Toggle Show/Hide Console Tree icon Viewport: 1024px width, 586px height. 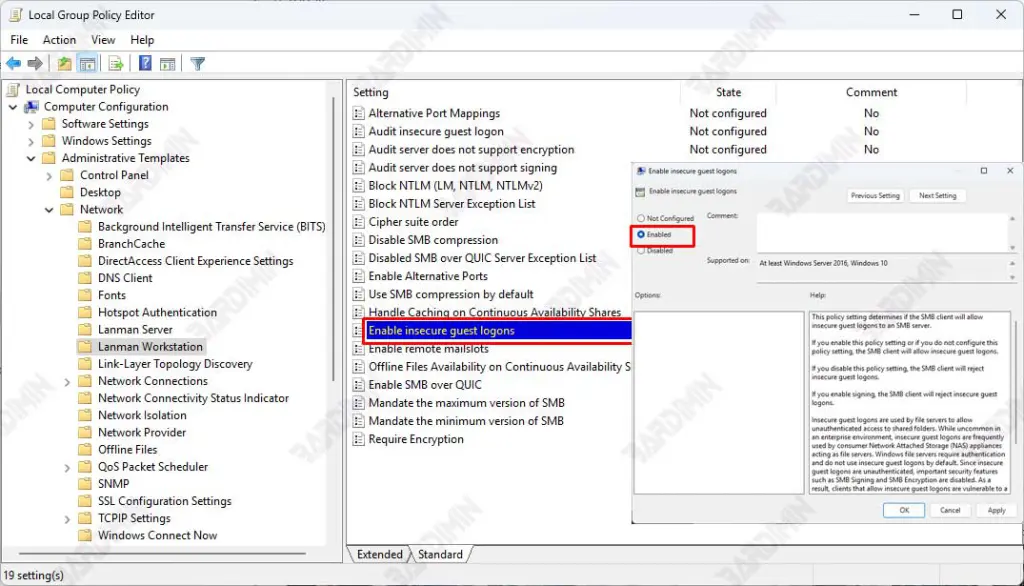click(x=87, y=63)
